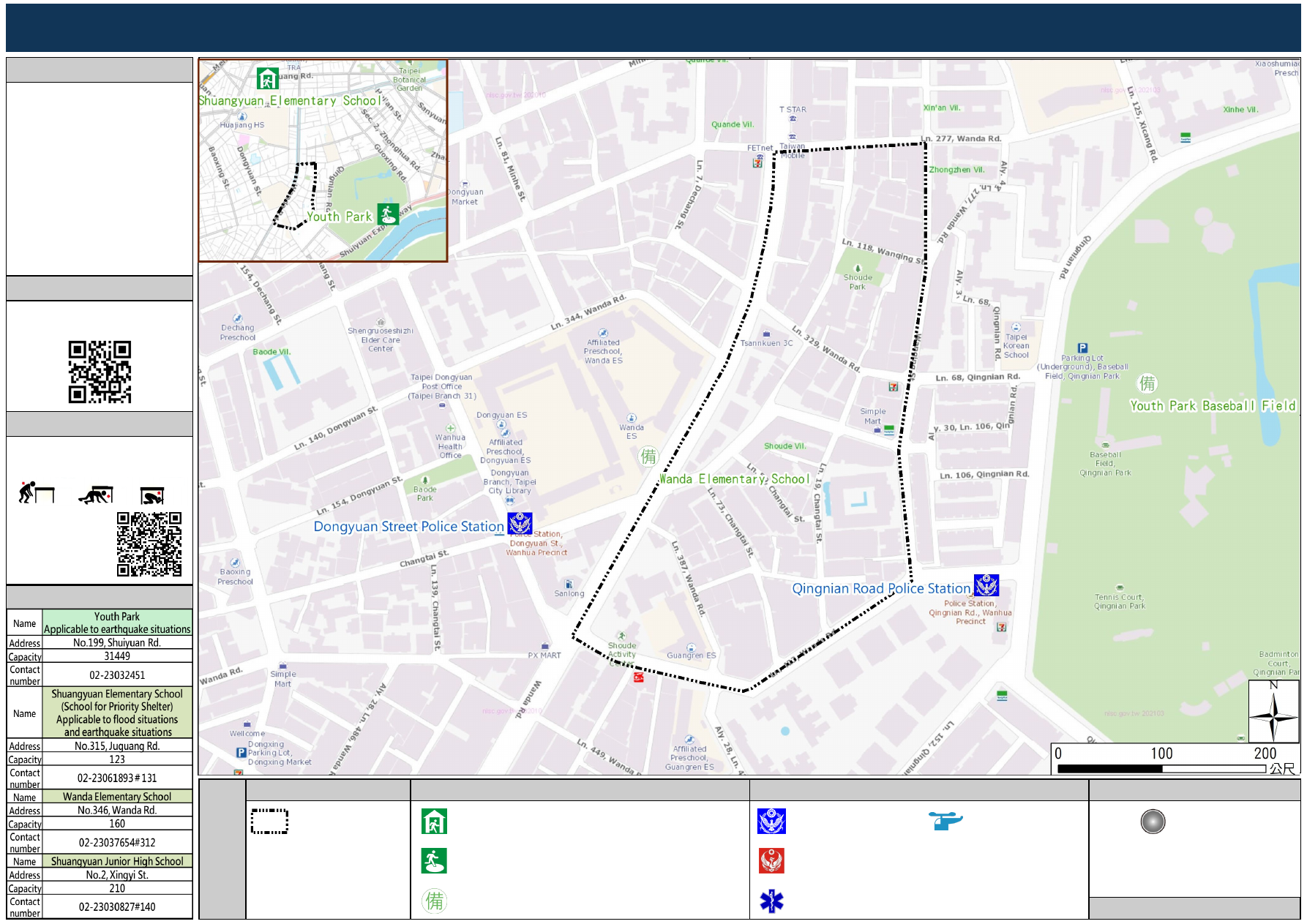The height and width of the screenshot is (924, 1307).
Task: Click contact number 02-23061893#131
Action: [x=117, y=778]
